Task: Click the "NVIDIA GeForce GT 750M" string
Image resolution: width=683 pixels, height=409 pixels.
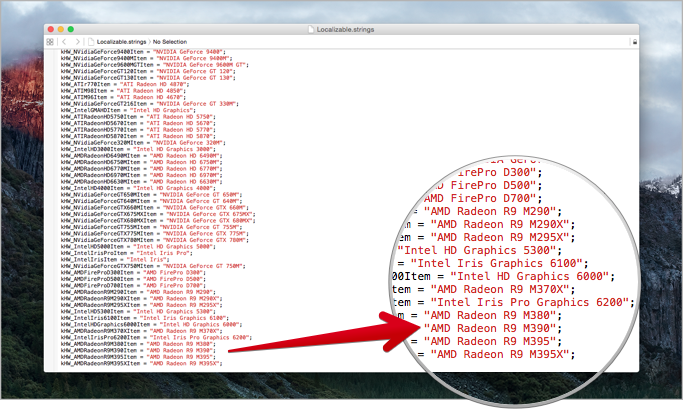Action: (202, 267)
